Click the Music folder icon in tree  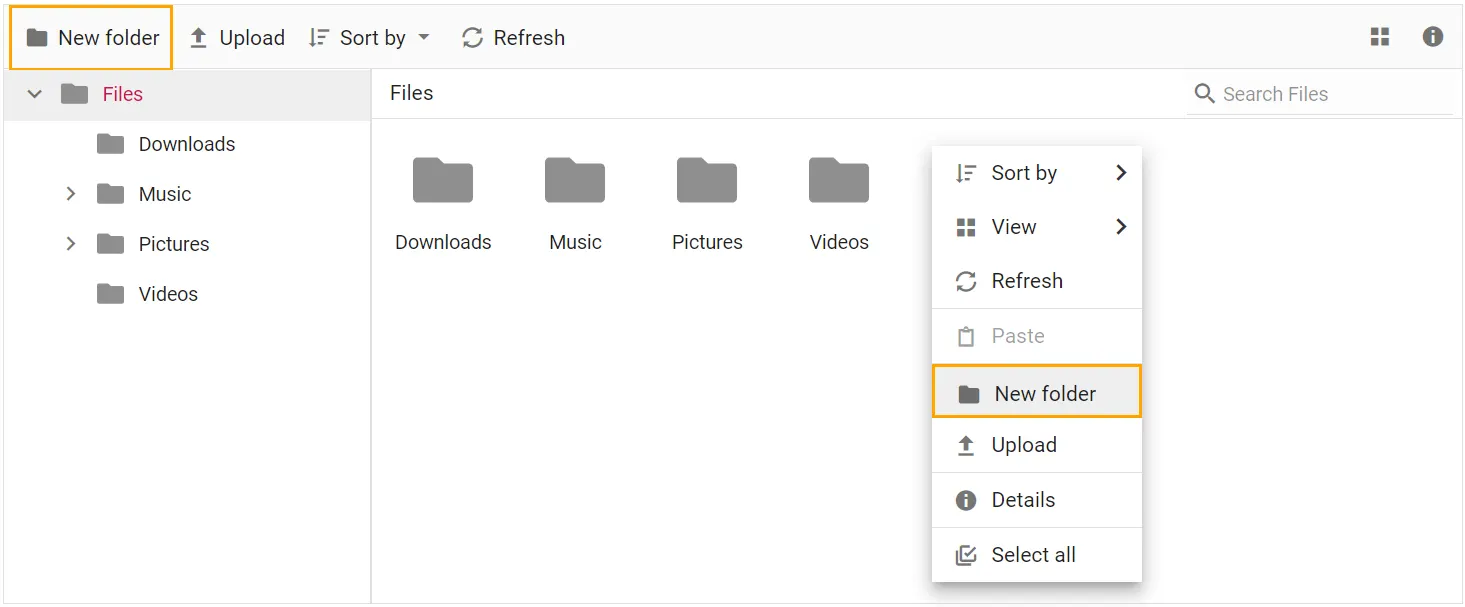pos(110,194)
